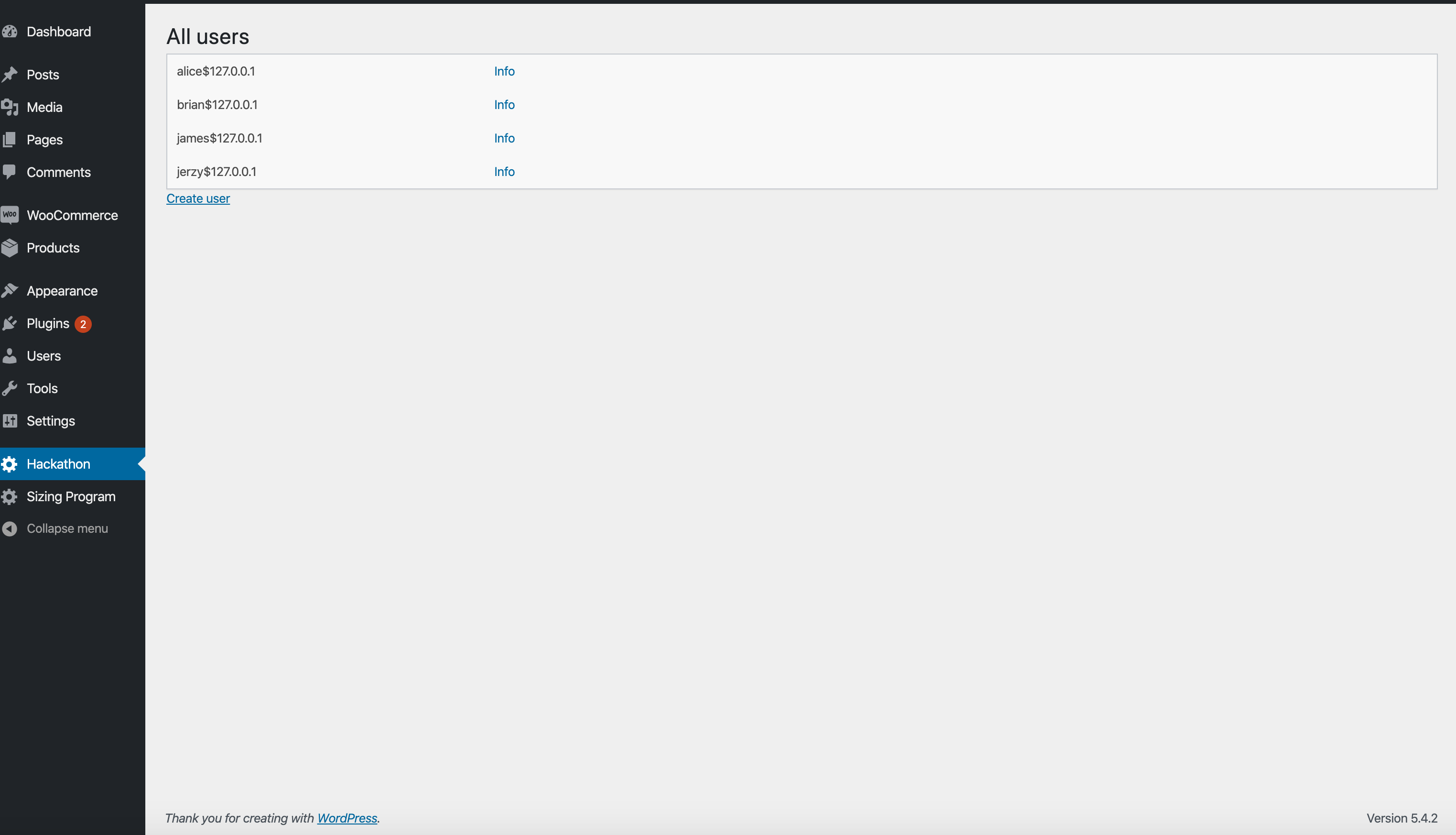Open Info for brian$127.0.0.1

tap(504, 105)
